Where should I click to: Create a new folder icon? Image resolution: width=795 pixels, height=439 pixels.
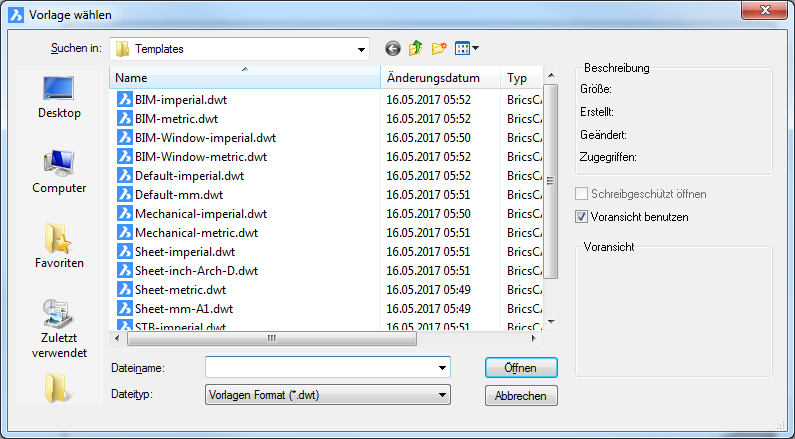pos(439,48)
